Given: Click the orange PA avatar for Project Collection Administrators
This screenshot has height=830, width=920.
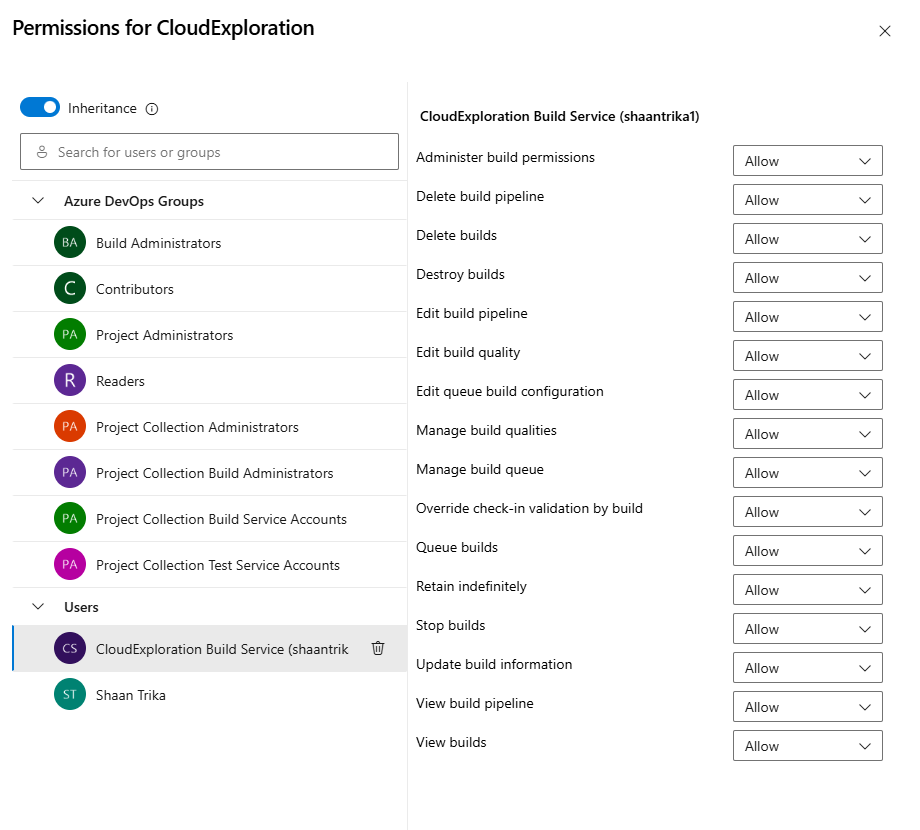Looking at the screenshot, I should (70, 426).
